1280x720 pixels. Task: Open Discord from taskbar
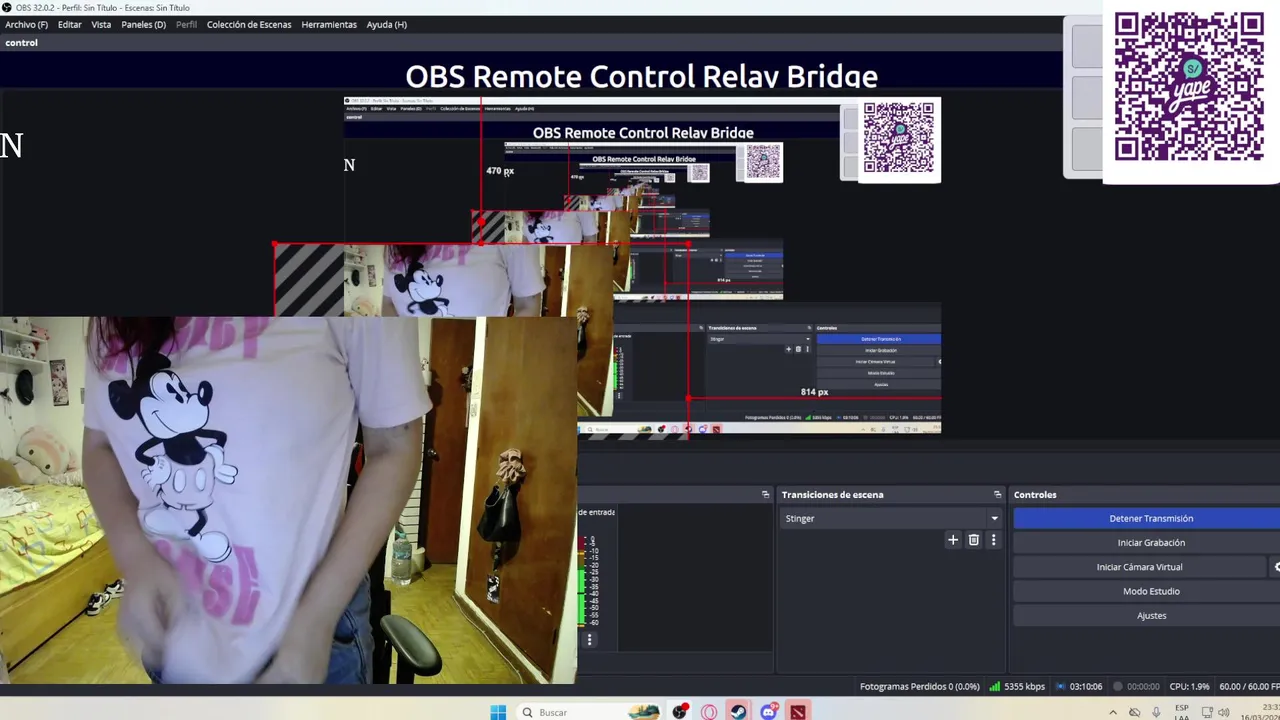pyautogui.click(x=768, y=712)
